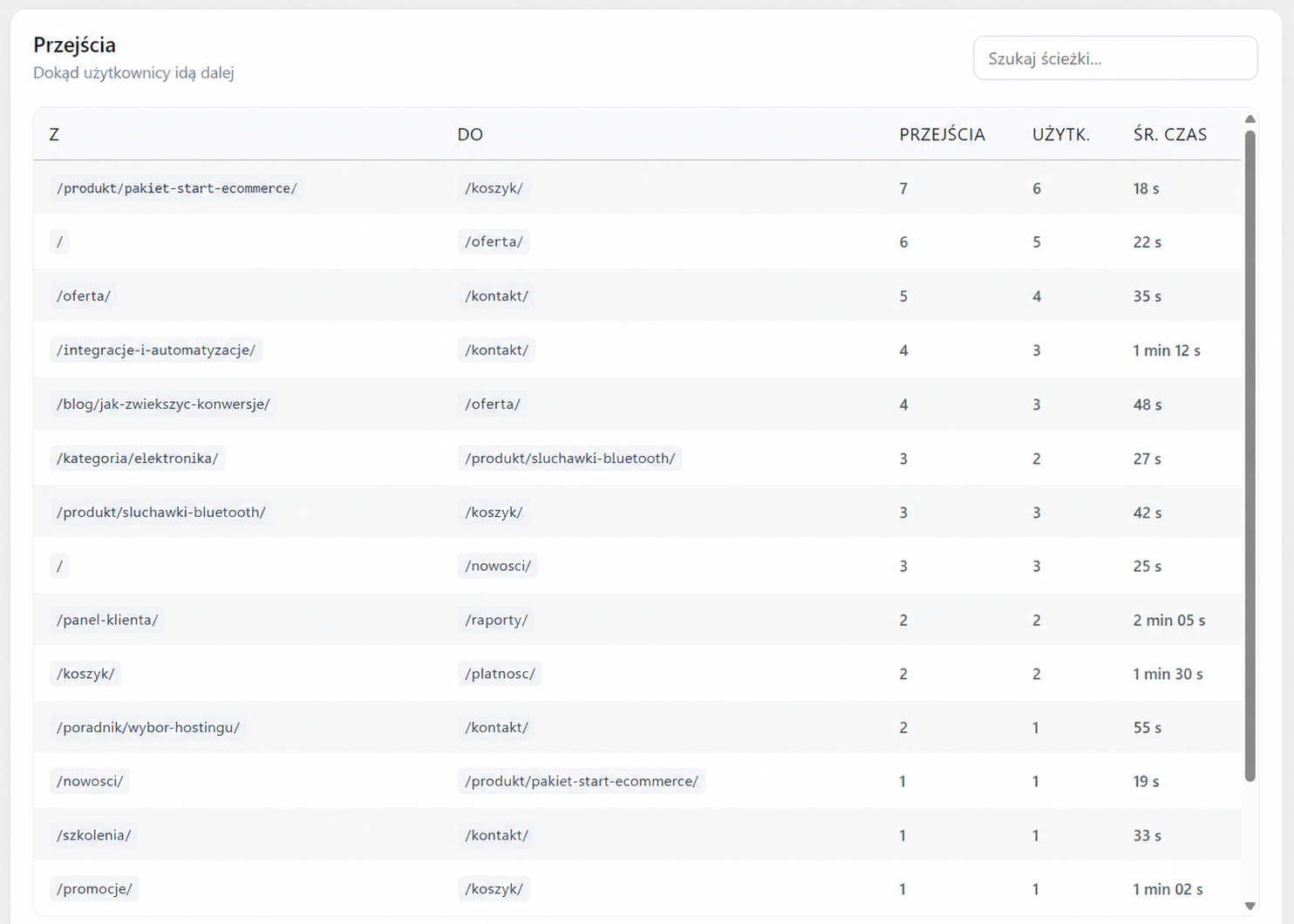Click average time '55 s'
The height and width of the screenshot is (924, 1294).
pyautogui.click(x=1148, y=728)
